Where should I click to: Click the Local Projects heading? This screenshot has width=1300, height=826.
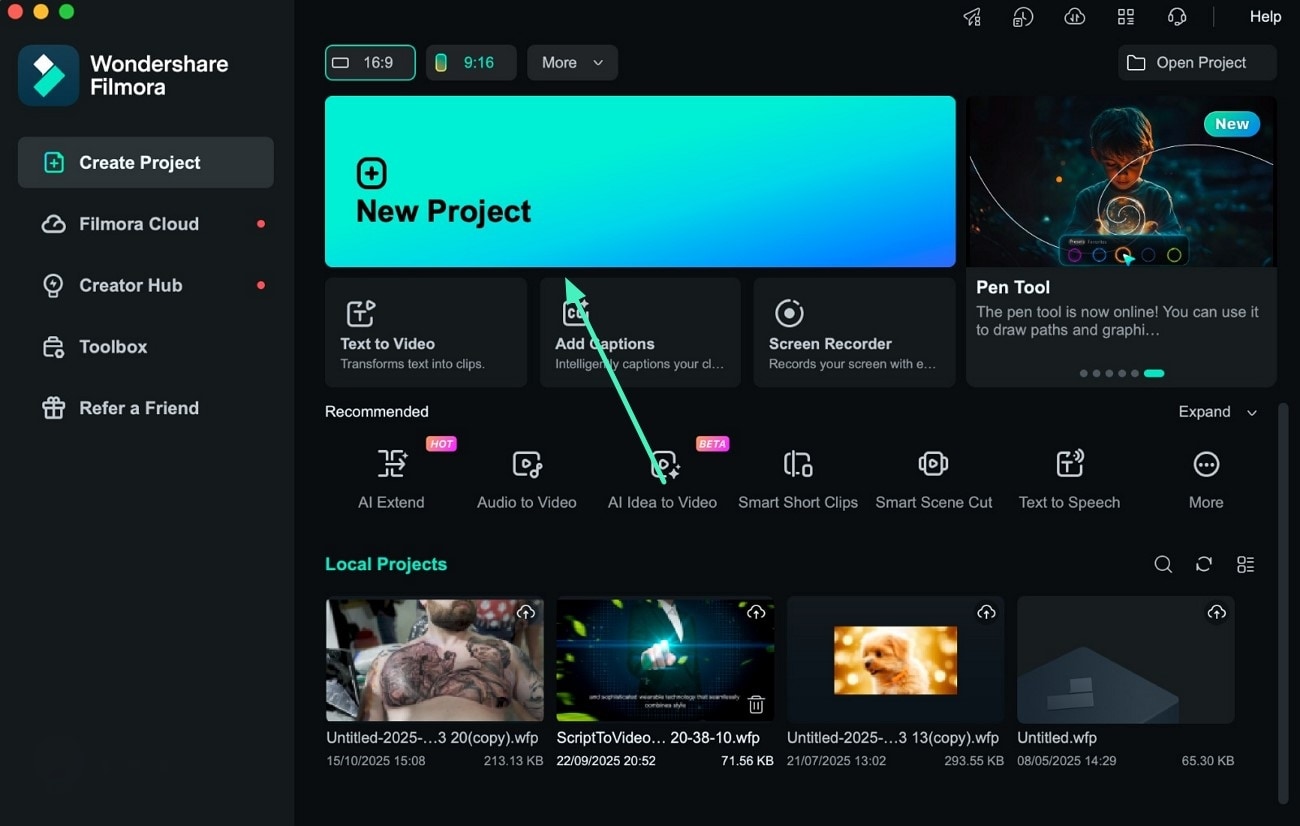click(386, 564)
